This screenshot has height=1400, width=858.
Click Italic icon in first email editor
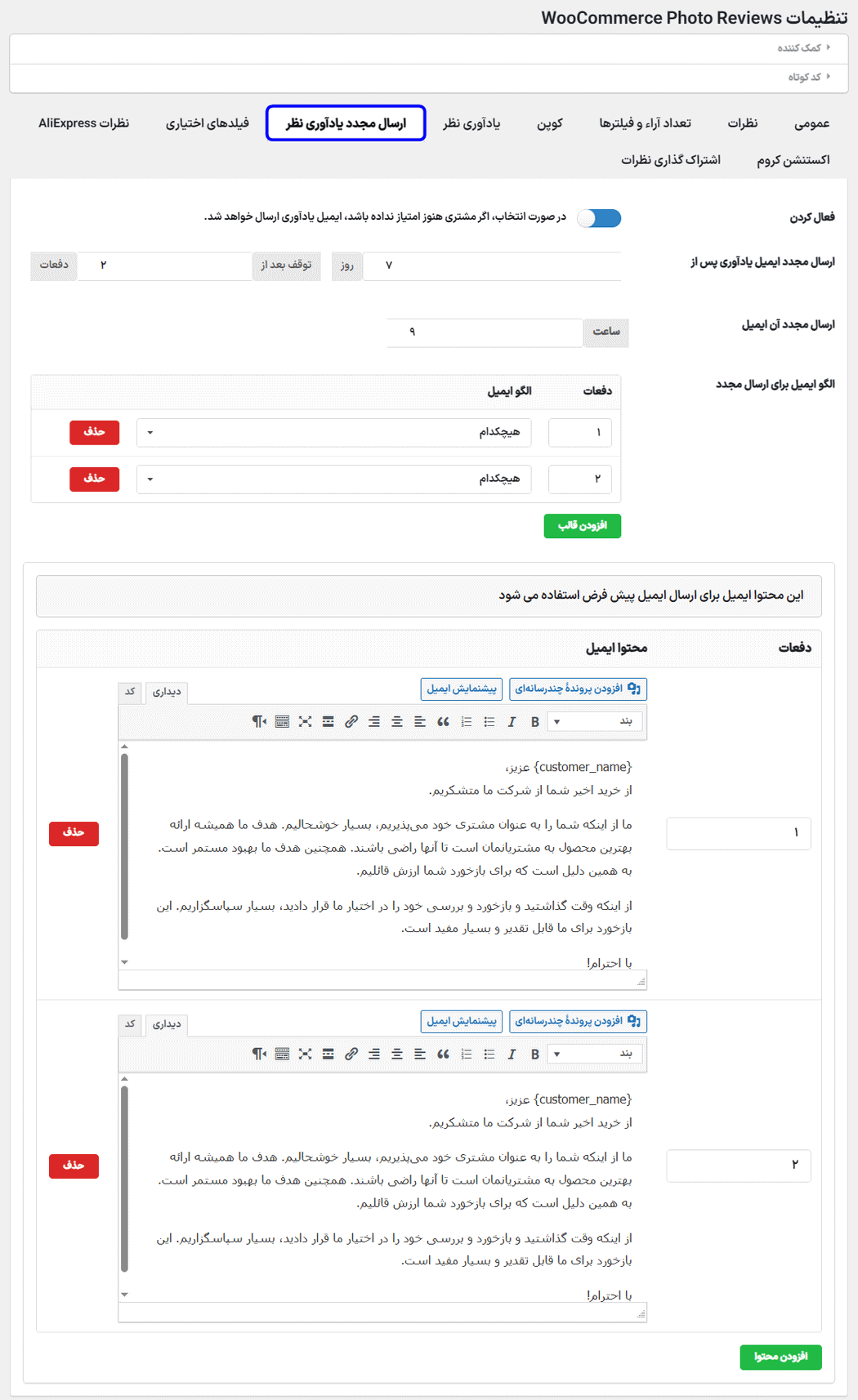512,722
